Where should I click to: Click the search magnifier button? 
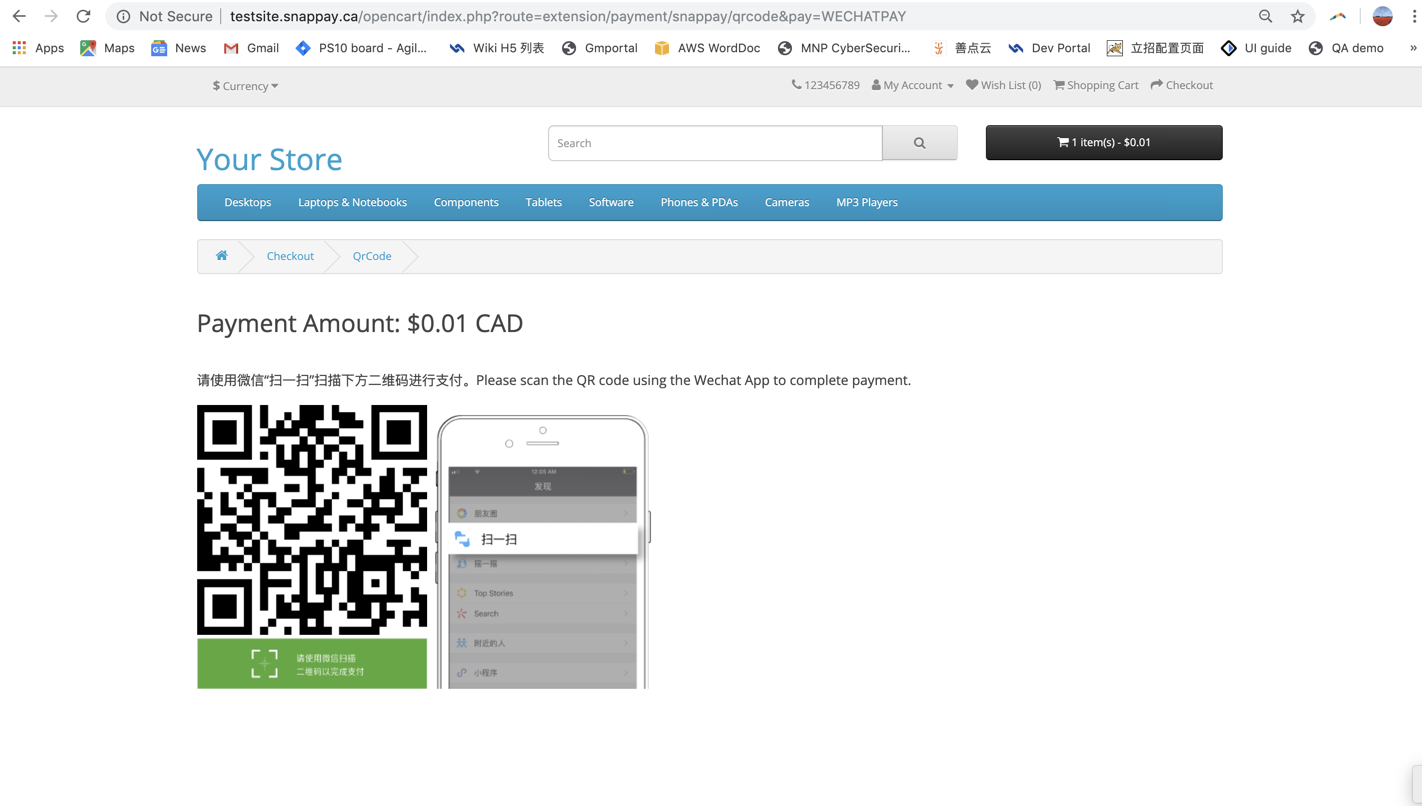pos(920,143)
